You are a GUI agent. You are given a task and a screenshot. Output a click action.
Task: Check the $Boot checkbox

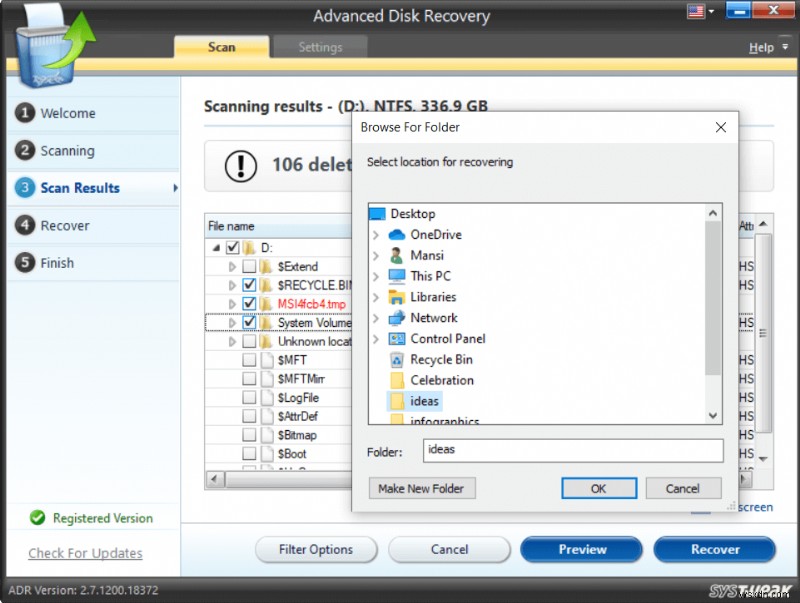point(249,454)
